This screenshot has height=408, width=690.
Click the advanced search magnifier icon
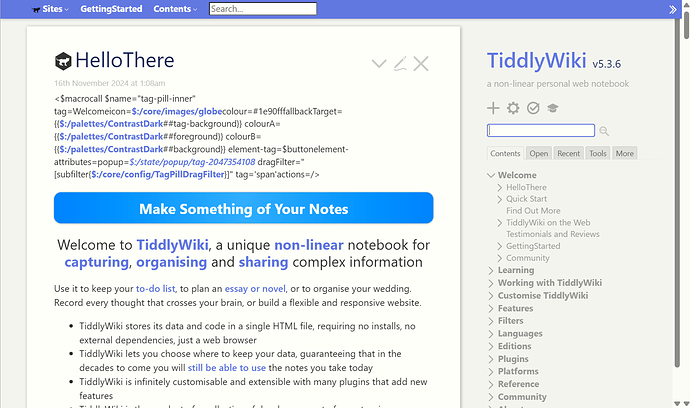[x=604, y=131]
